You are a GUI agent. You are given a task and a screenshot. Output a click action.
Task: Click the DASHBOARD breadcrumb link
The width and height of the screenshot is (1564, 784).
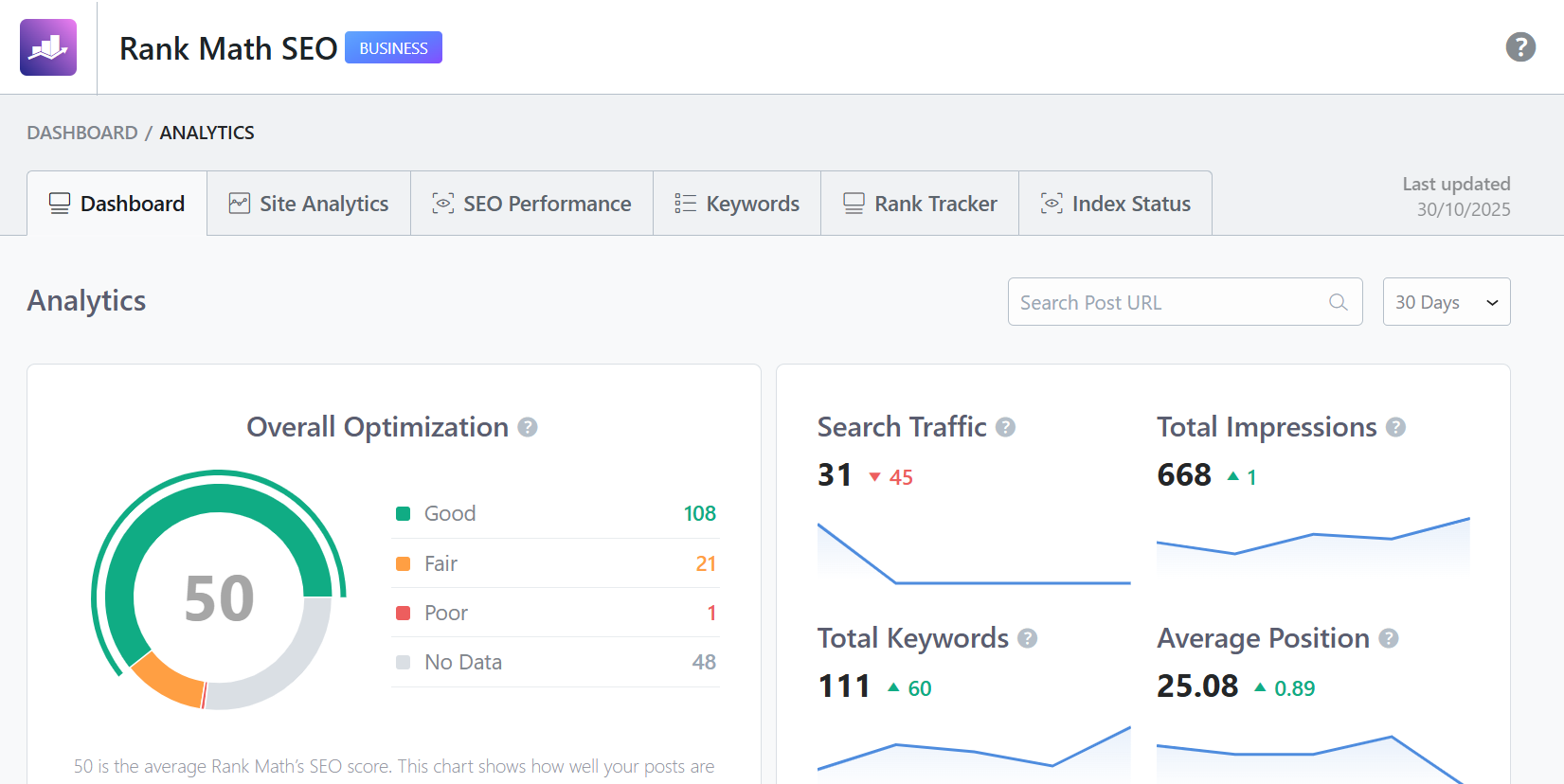(x=82, y=133)
